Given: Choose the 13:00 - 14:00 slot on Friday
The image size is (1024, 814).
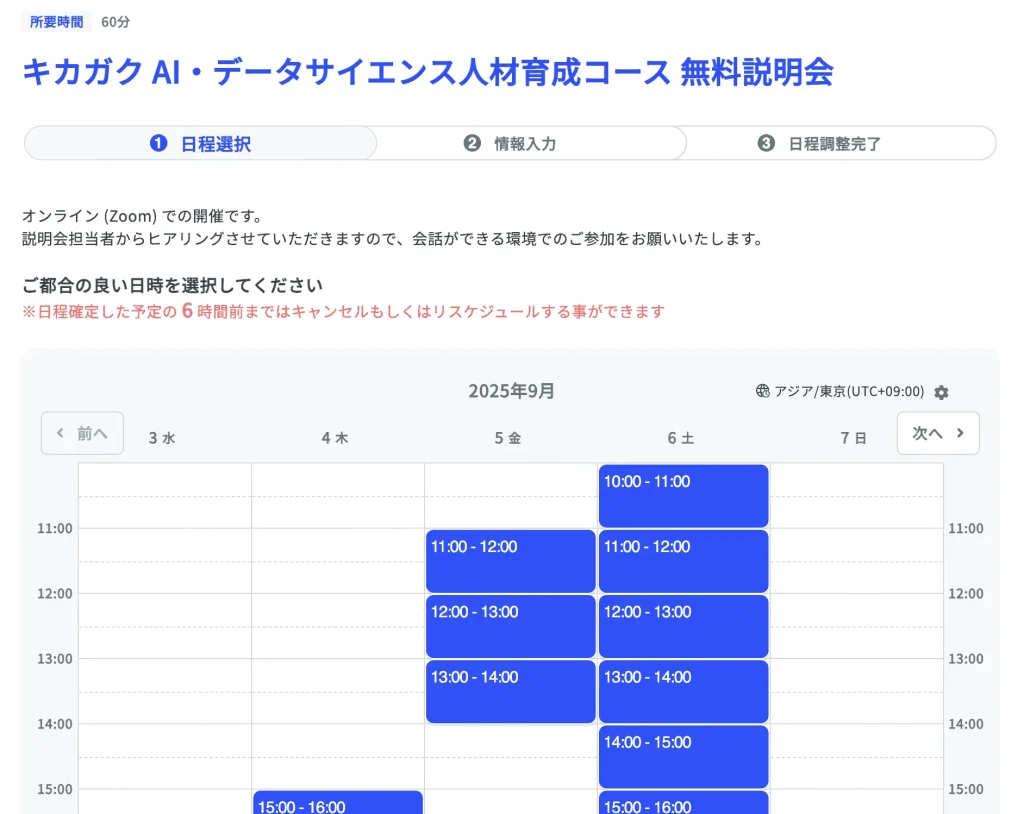Looking at the screenshot, I should click(x=510, y=691).
